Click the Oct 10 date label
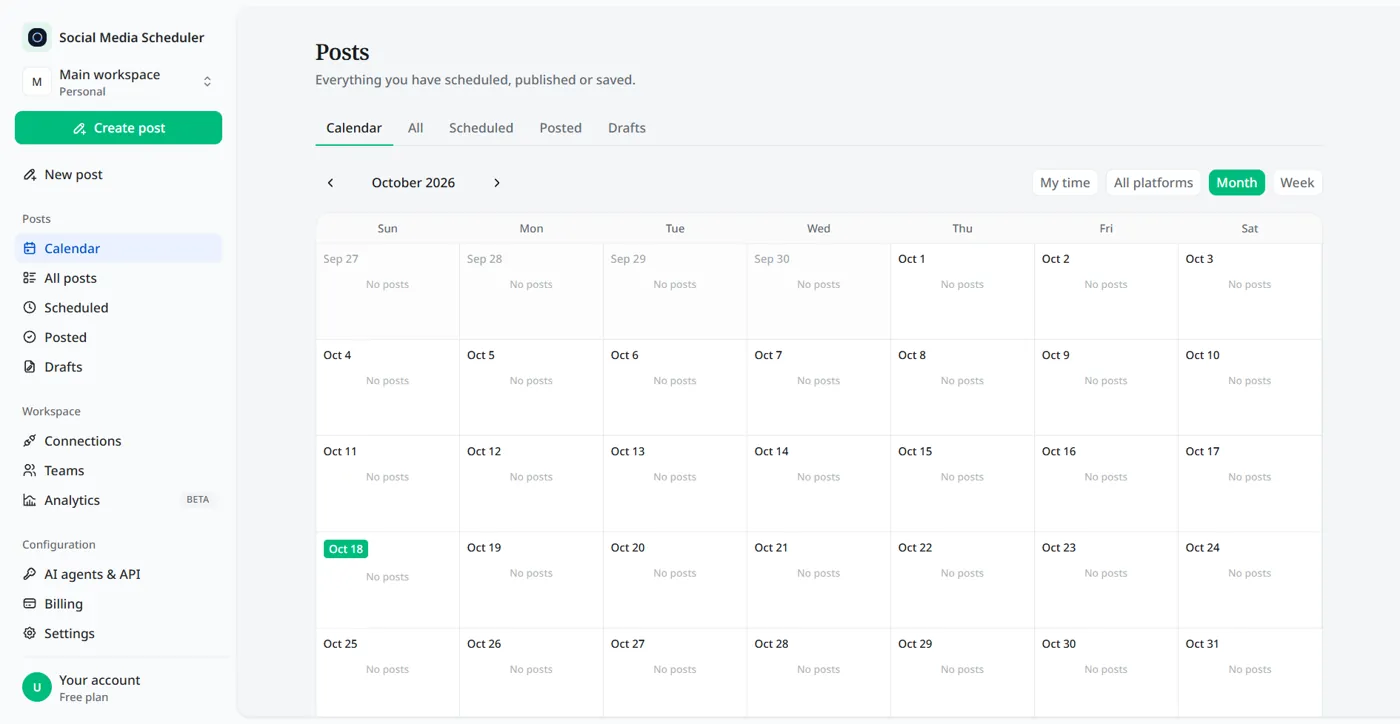The width and height of the screenshot is (1400, 724). [1203, 355]
